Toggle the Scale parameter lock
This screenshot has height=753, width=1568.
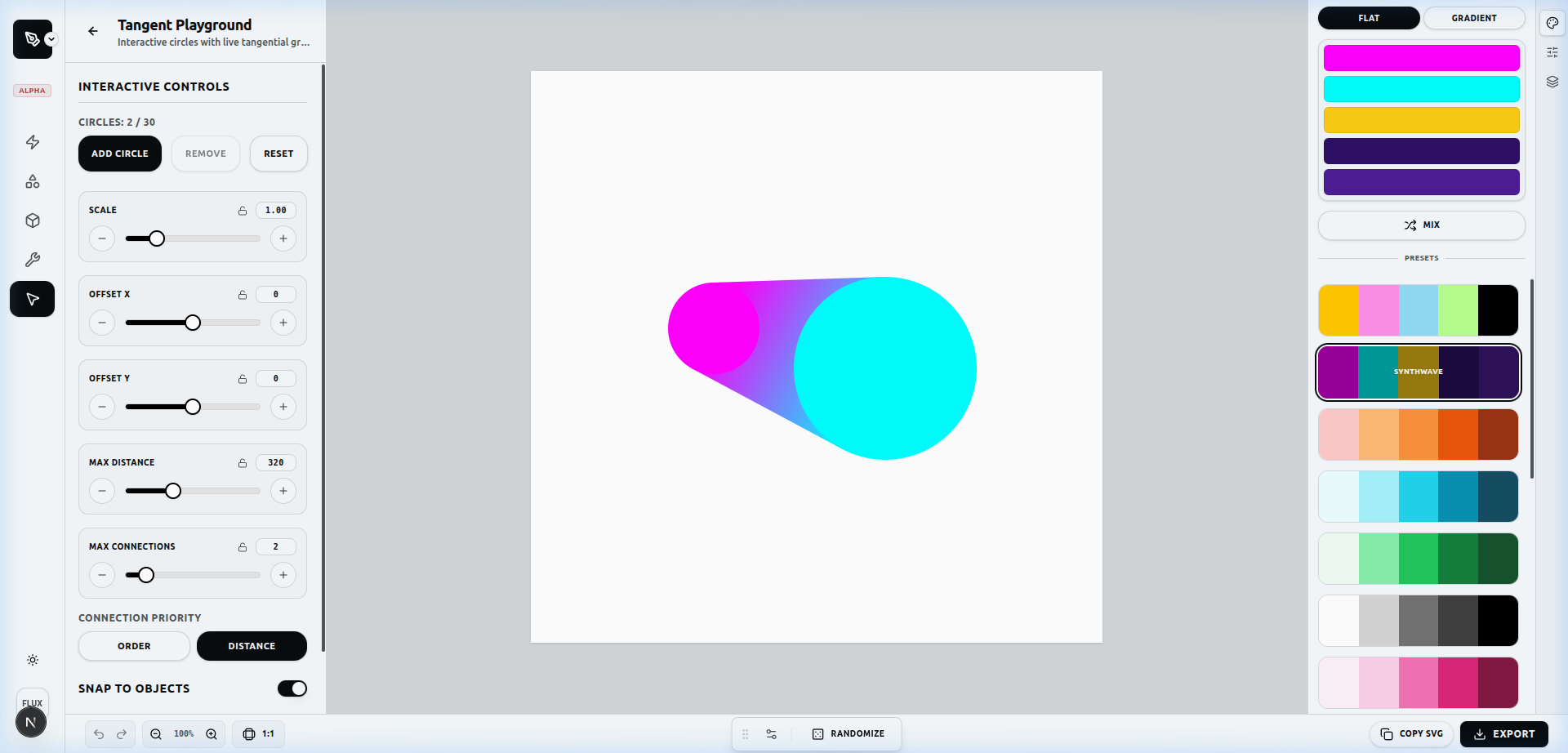(x=243, y=211)
